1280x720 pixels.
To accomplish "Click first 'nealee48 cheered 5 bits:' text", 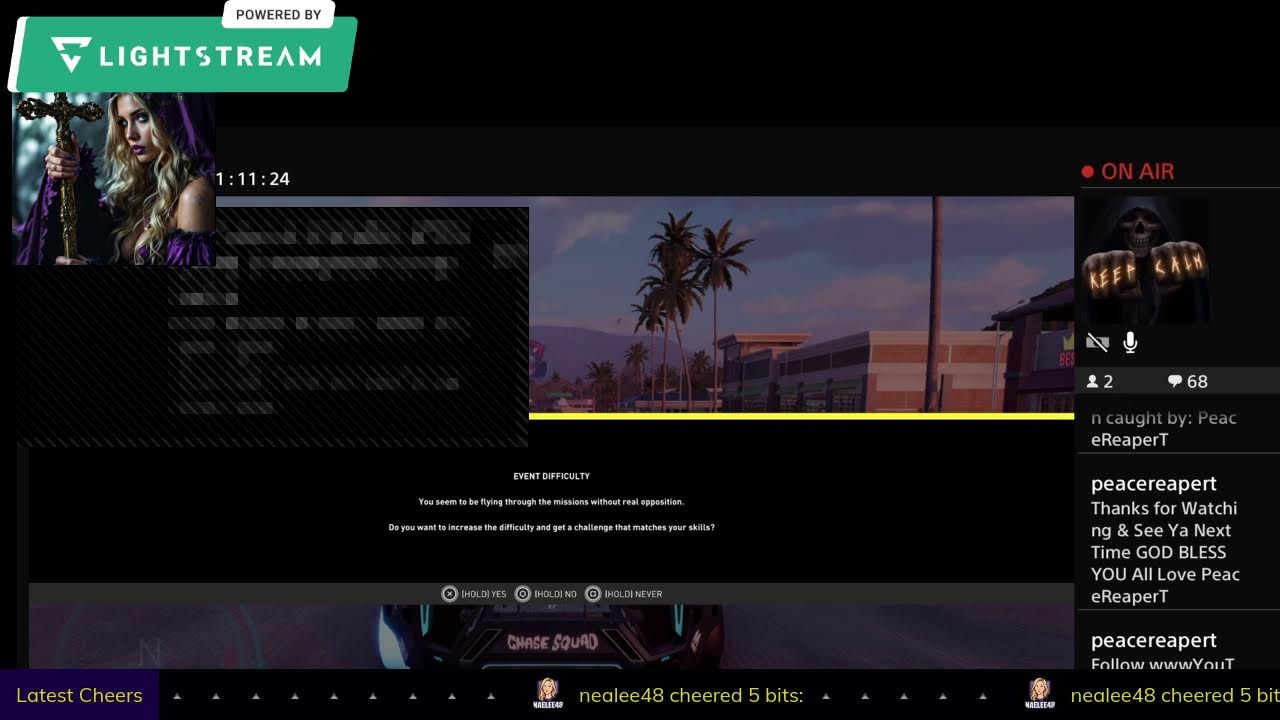I will (691, 695).
